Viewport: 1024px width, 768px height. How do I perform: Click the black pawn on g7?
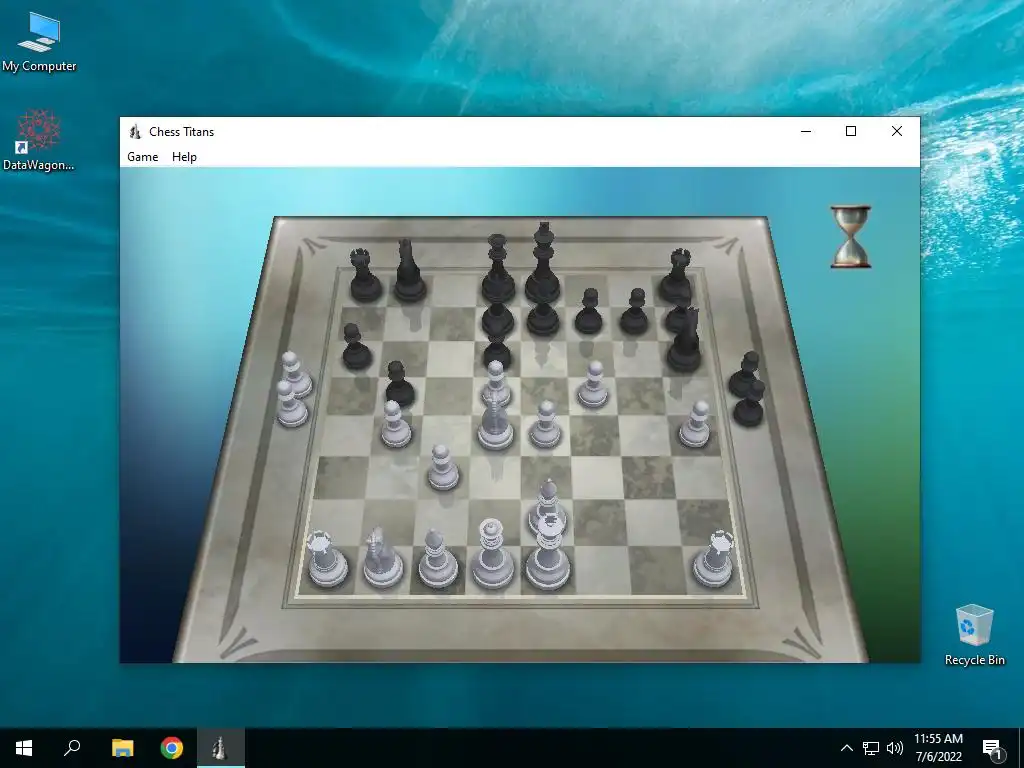[634, 312]
